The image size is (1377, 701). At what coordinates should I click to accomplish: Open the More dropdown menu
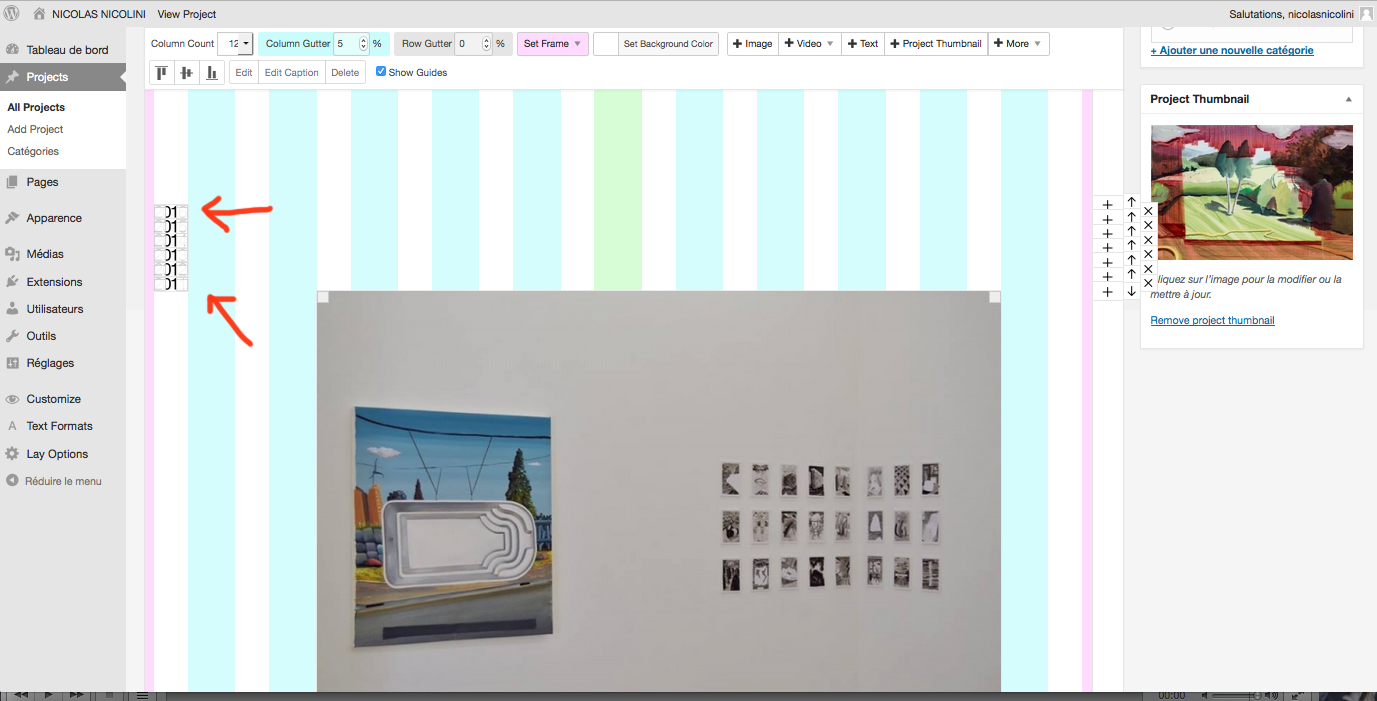(1018, 44)
